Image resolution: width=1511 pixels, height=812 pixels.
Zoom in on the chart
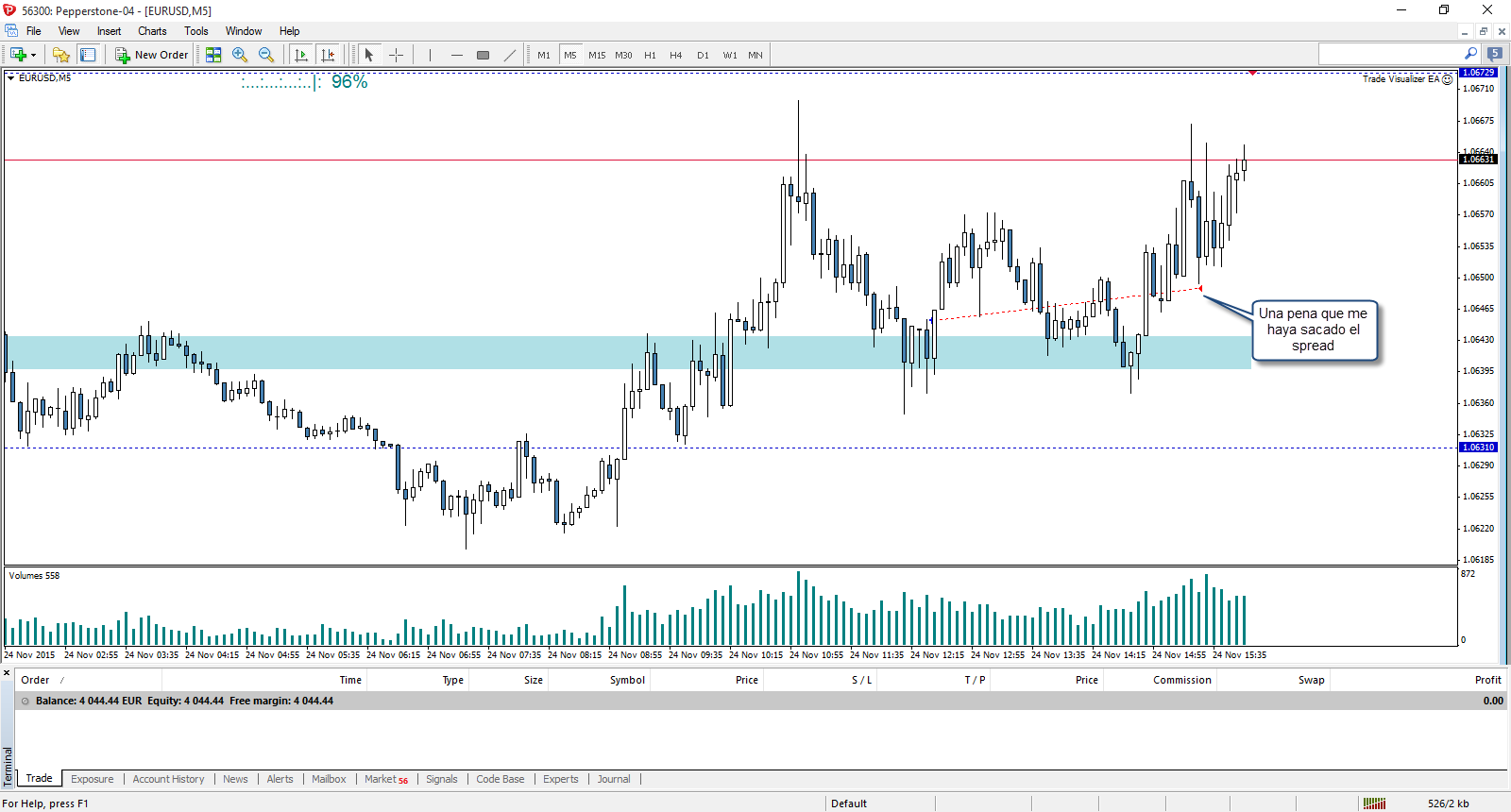tap(240, 55)
